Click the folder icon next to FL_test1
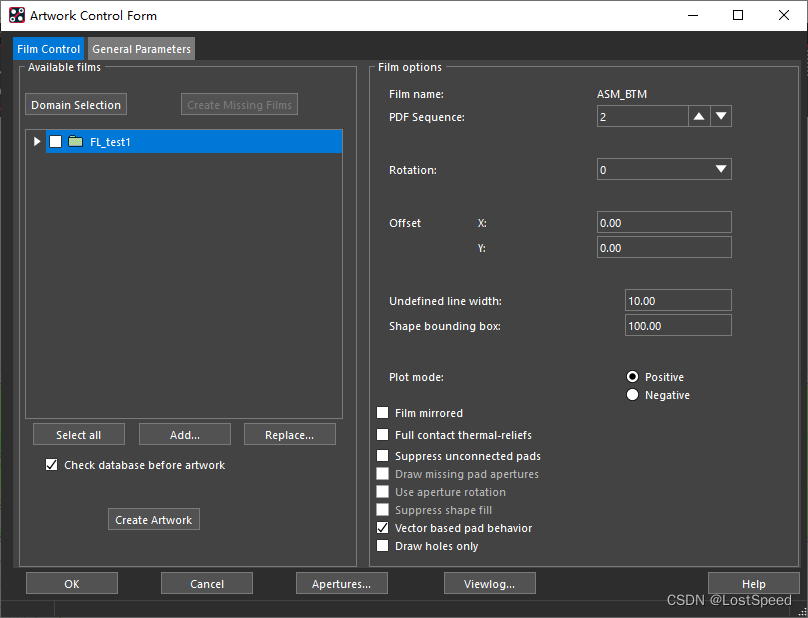This screenshot has height=618, width=808. [x=75, y=142]
